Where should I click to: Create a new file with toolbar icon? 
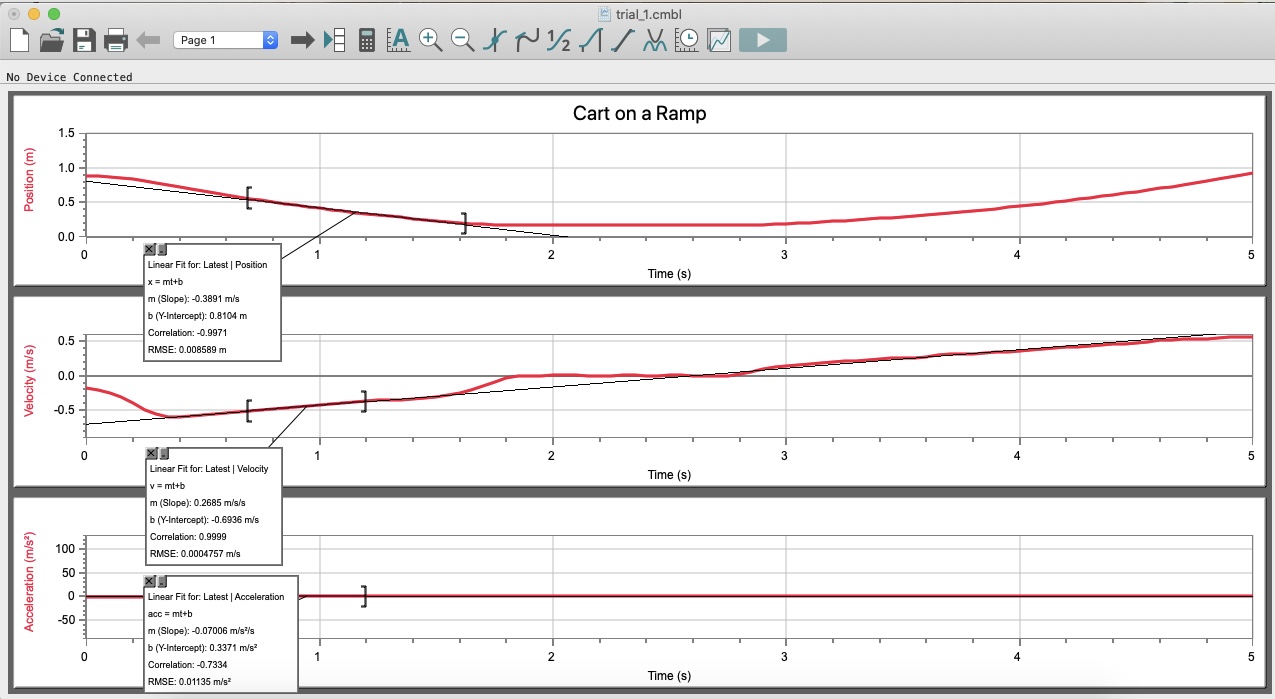click(20, 40)
